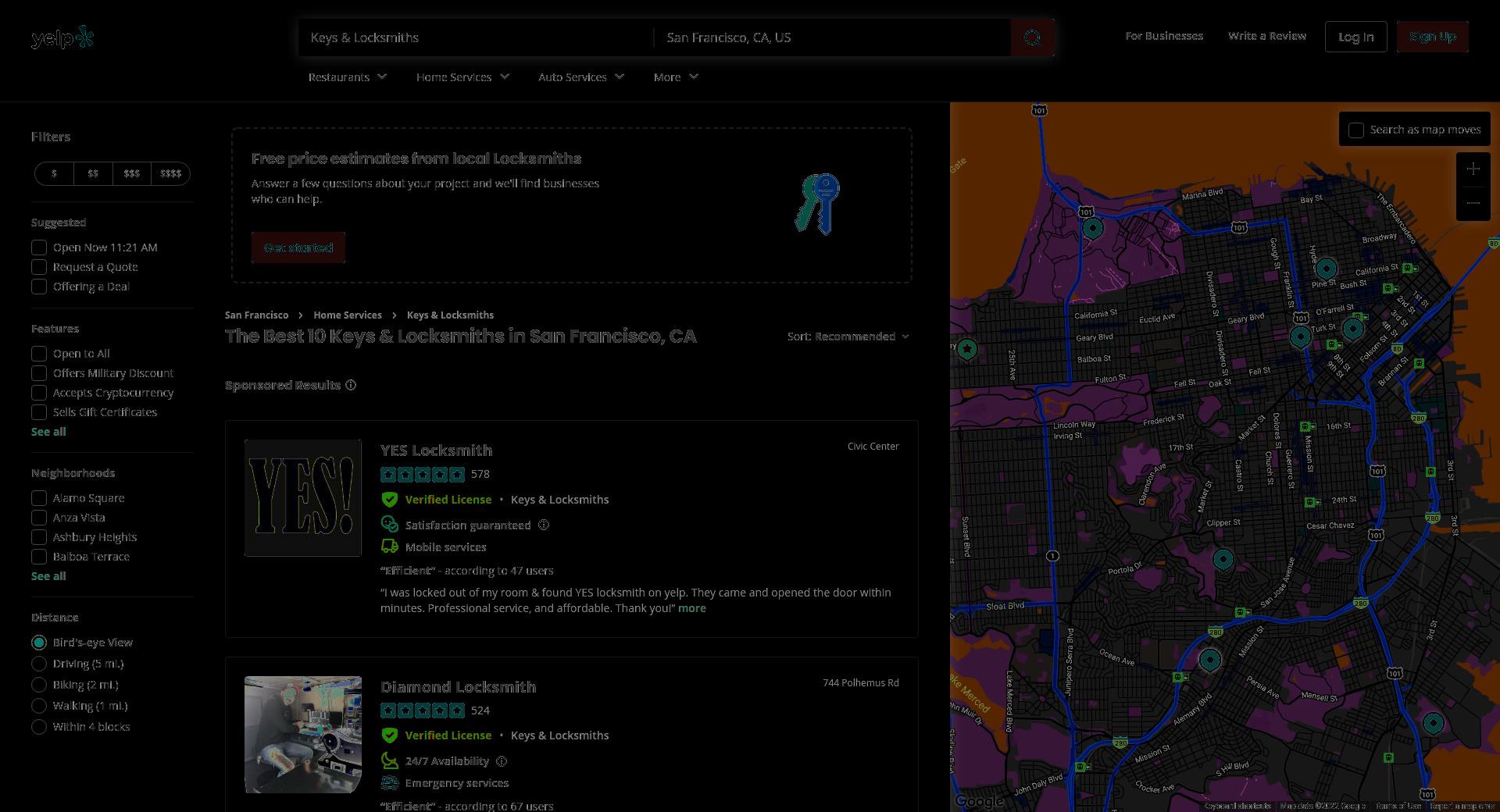Image resolution: width=1500 pixels, height=812 pixels.
Task: Click the Keys & Locksmiths search field
Action: tap(475, 37)
